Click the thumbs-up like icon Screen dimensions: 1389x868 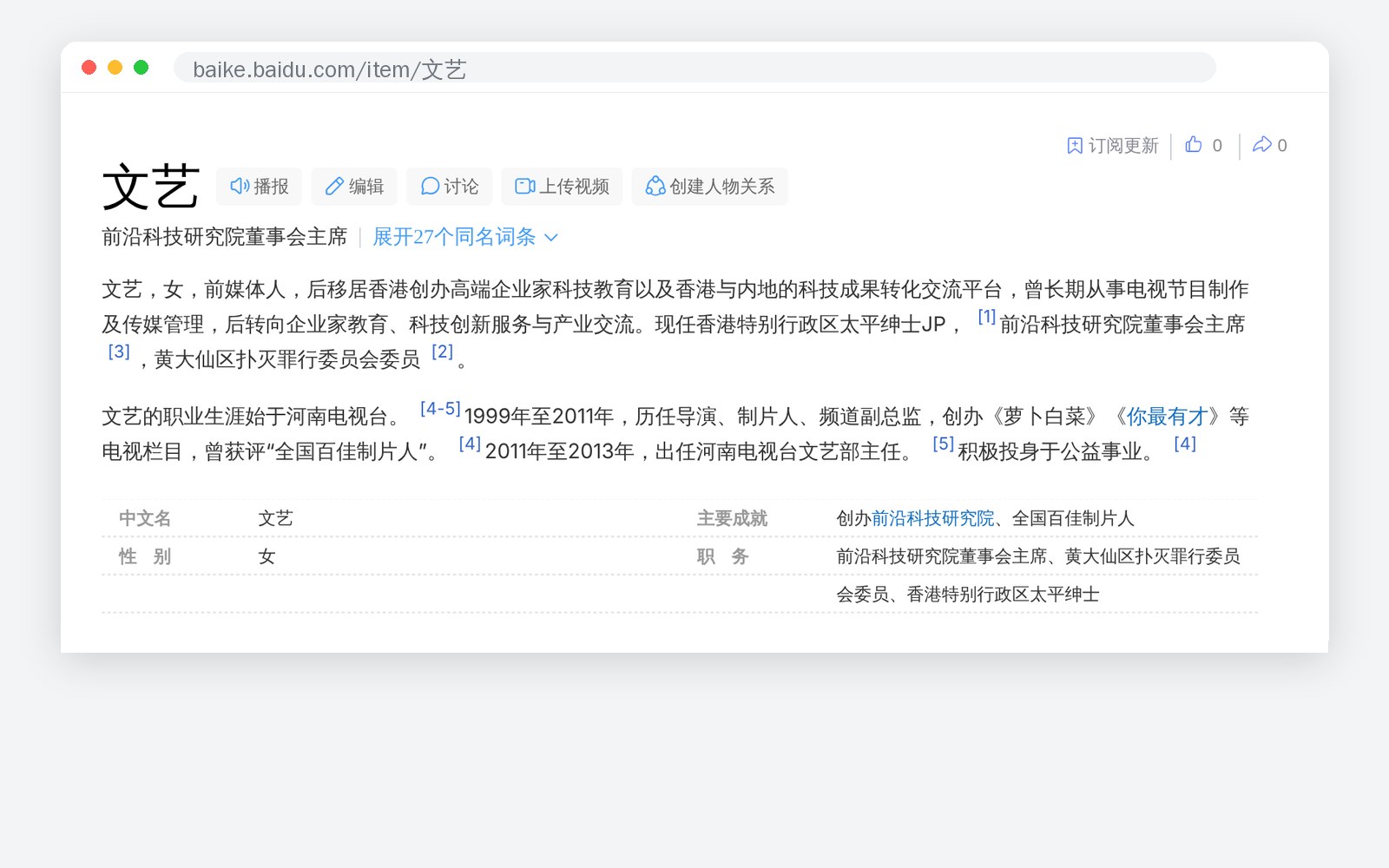click(x=1194, y=145)
